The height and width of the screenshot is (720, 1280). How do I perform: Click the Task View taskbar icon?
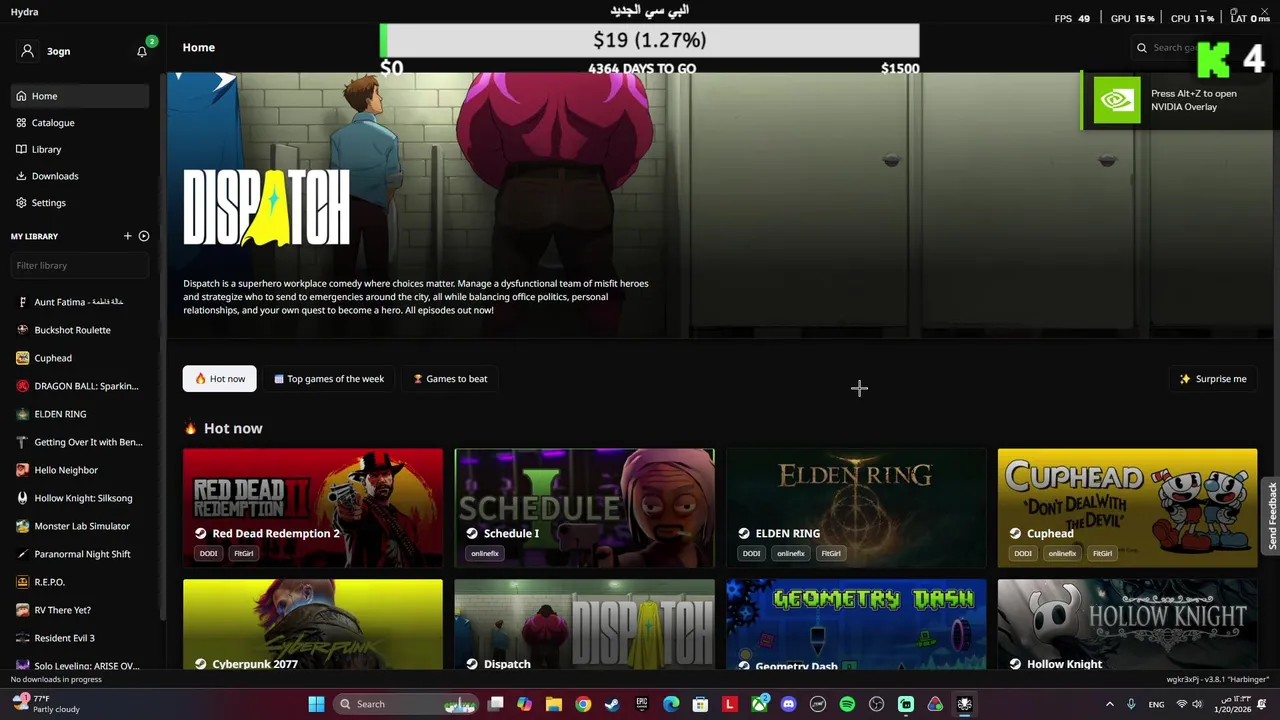pos(495,704)
